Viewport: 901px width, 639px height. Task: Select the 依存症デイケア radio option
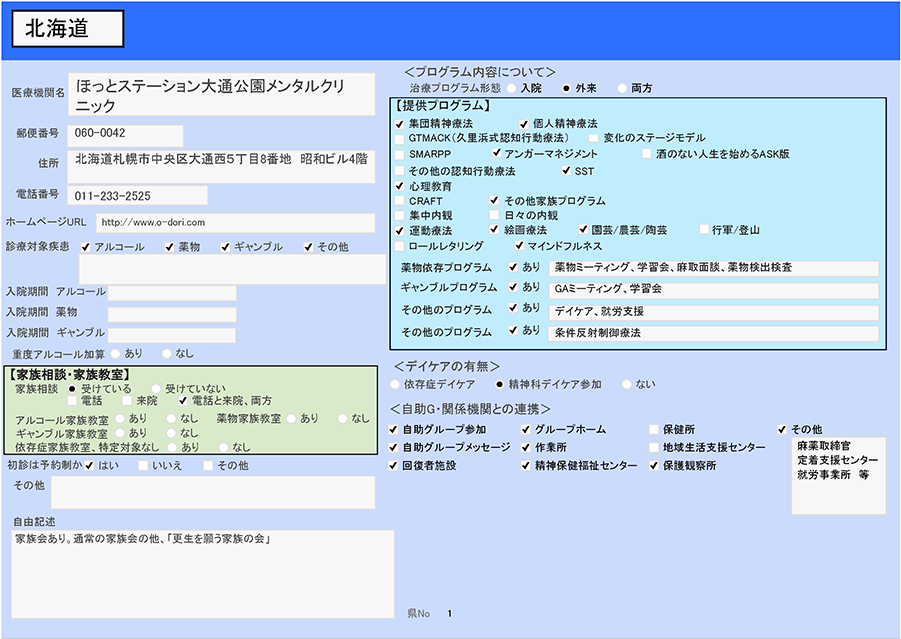[x=395, y=384]
